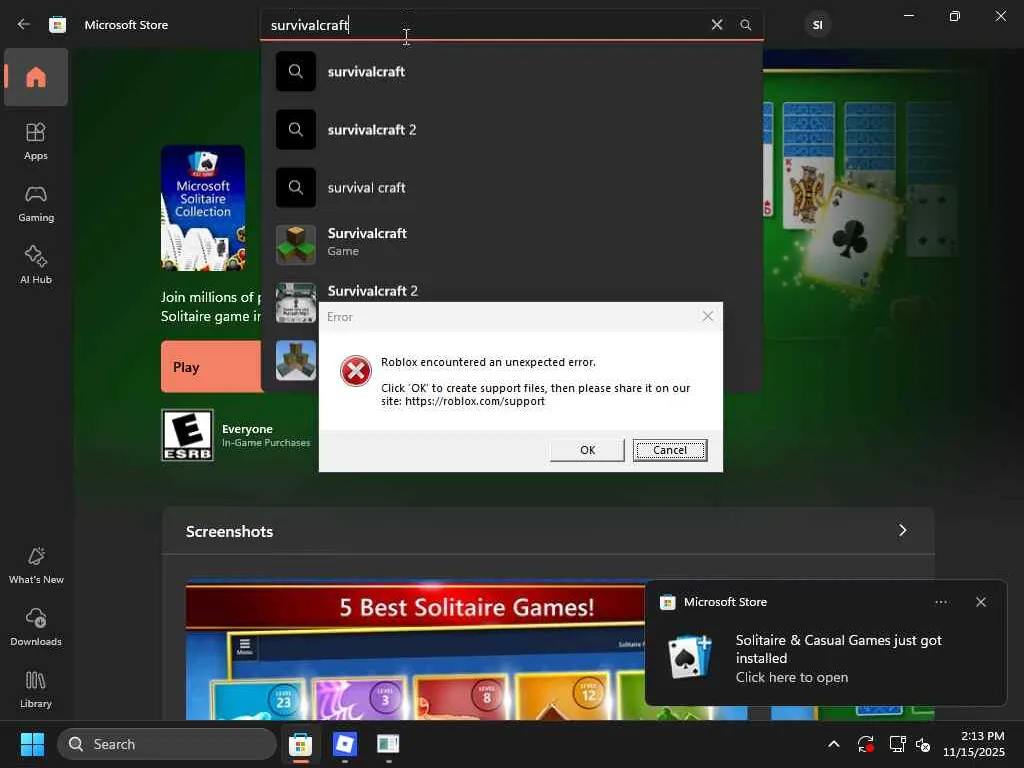Image resolution: width=1024 pixels, height=768 pixels.
Task: Clear the search box text
Action: pyautogui.click(x=716, y=25)
